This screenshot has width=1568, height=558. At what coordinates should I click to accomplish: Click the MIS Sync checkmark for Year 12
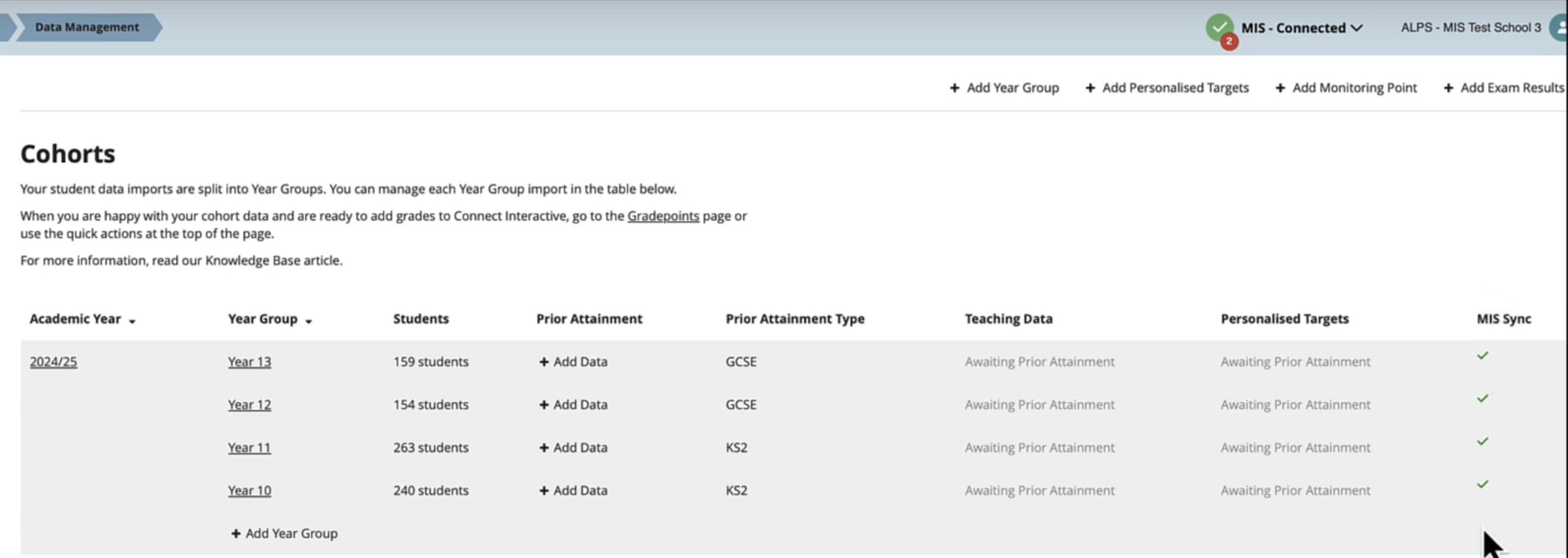(x=1483, y=398)
